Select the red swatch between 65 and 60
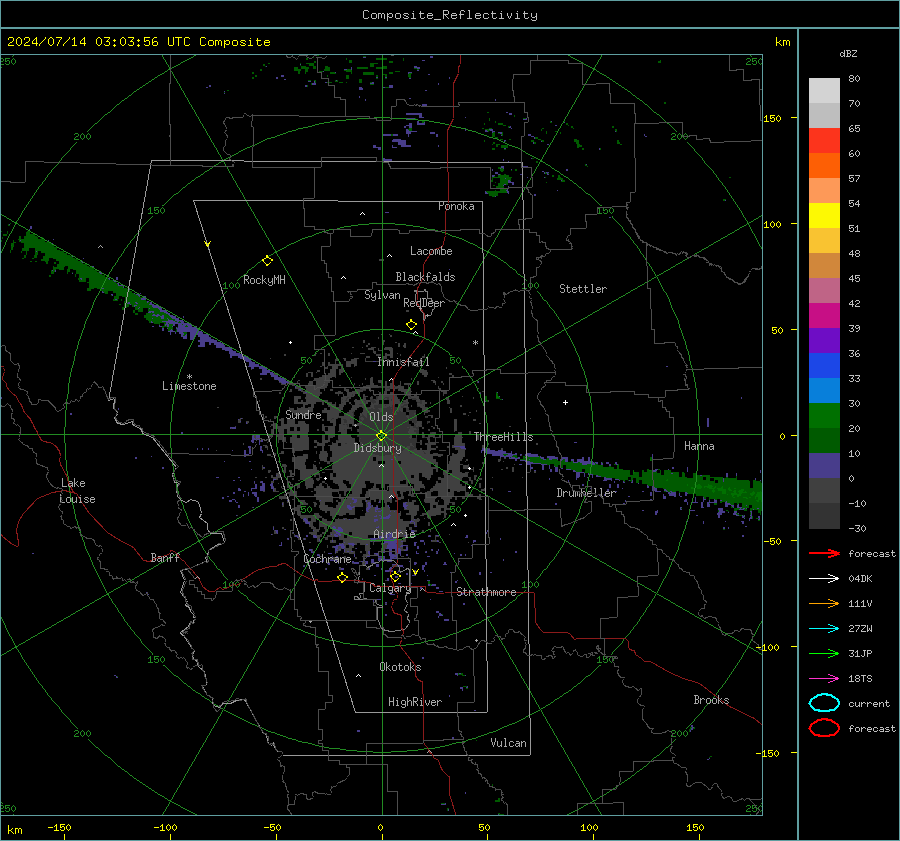The width and height of the screenshot is (900, 841). 824,141
